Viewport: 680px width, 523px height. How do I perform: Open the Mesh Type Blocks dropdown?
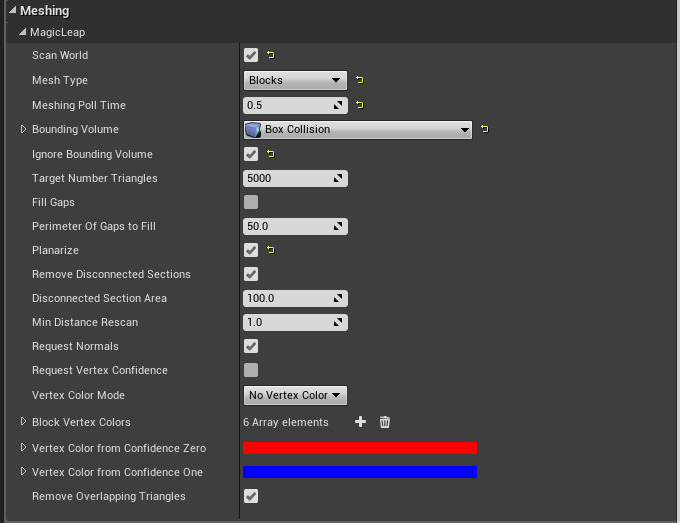pyautogui.click(x=295, y=80)
